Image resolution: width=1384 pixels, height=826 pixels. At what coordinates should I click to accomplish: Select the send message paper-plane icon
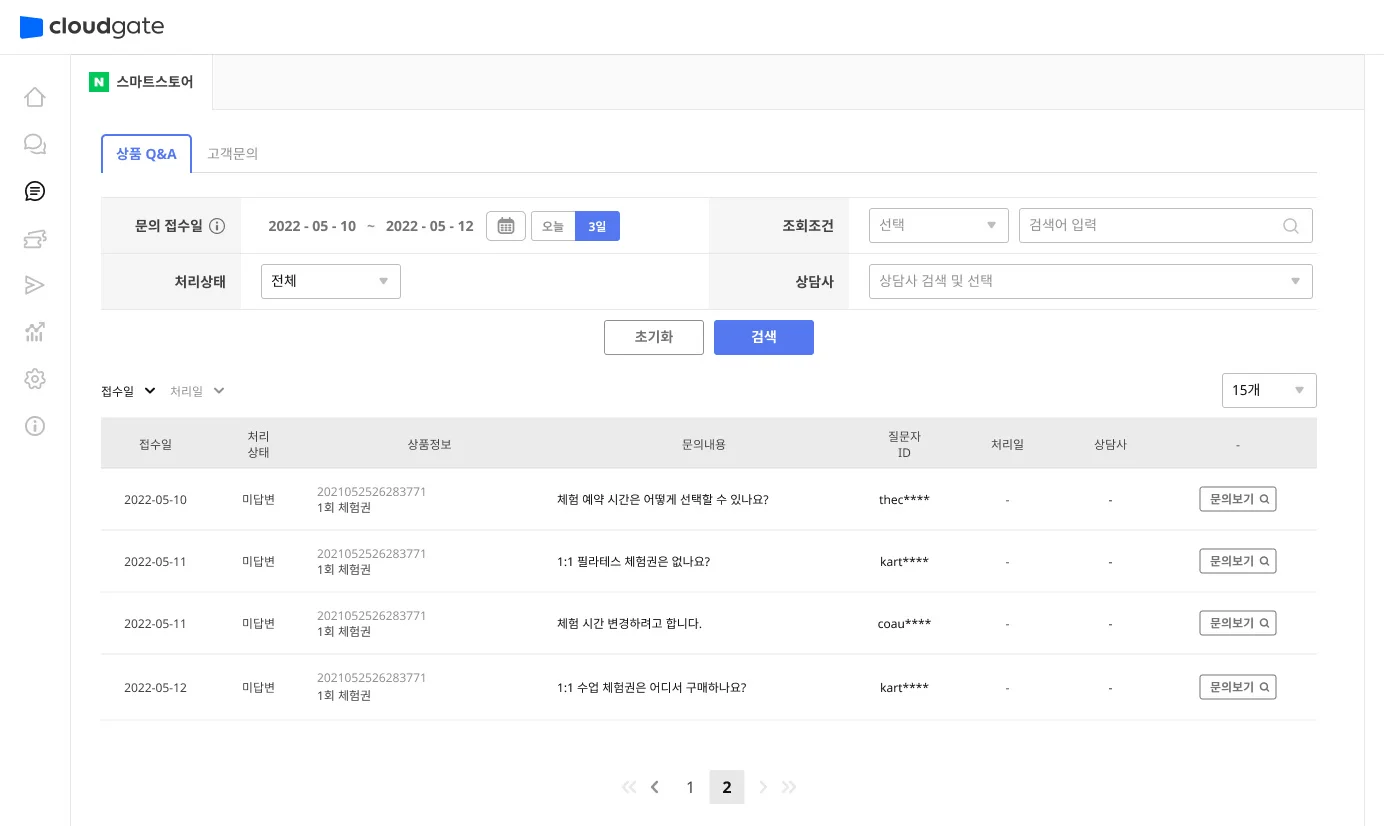[34, 285]
